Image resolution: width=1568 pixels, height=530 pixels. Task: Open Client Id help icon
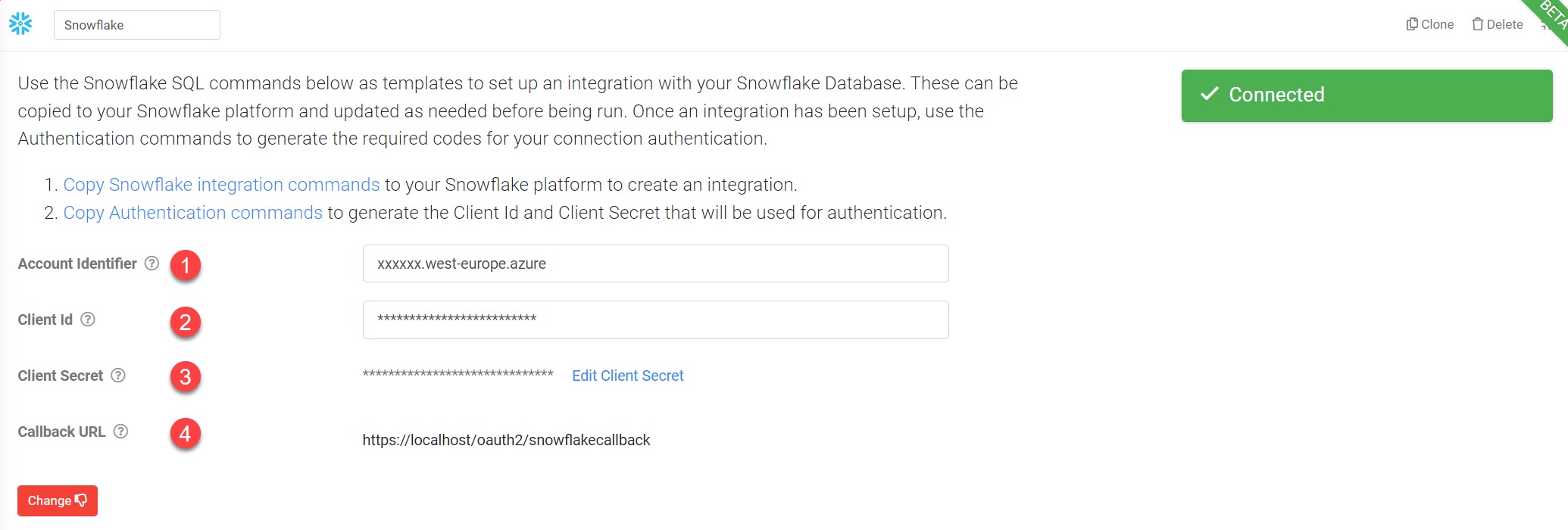[x=88, y=320]
